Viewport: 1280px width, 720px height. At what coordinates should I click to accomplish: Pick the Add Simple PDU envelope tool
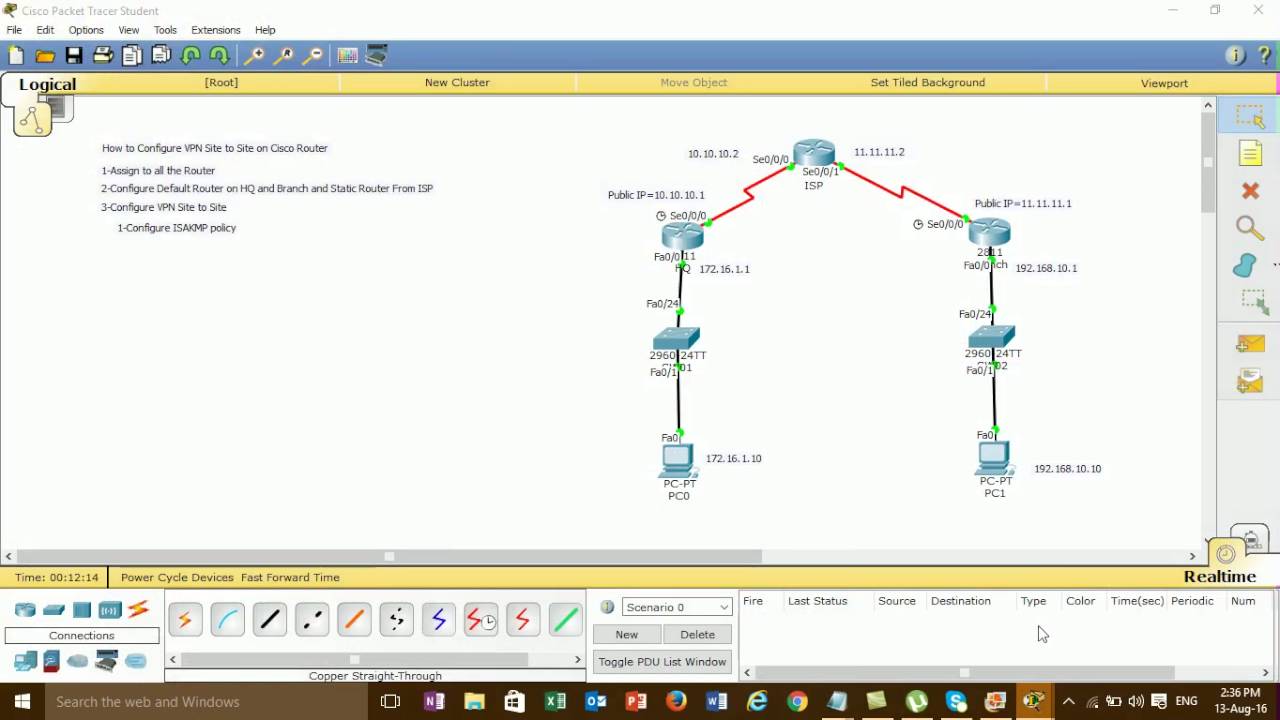1250,344
